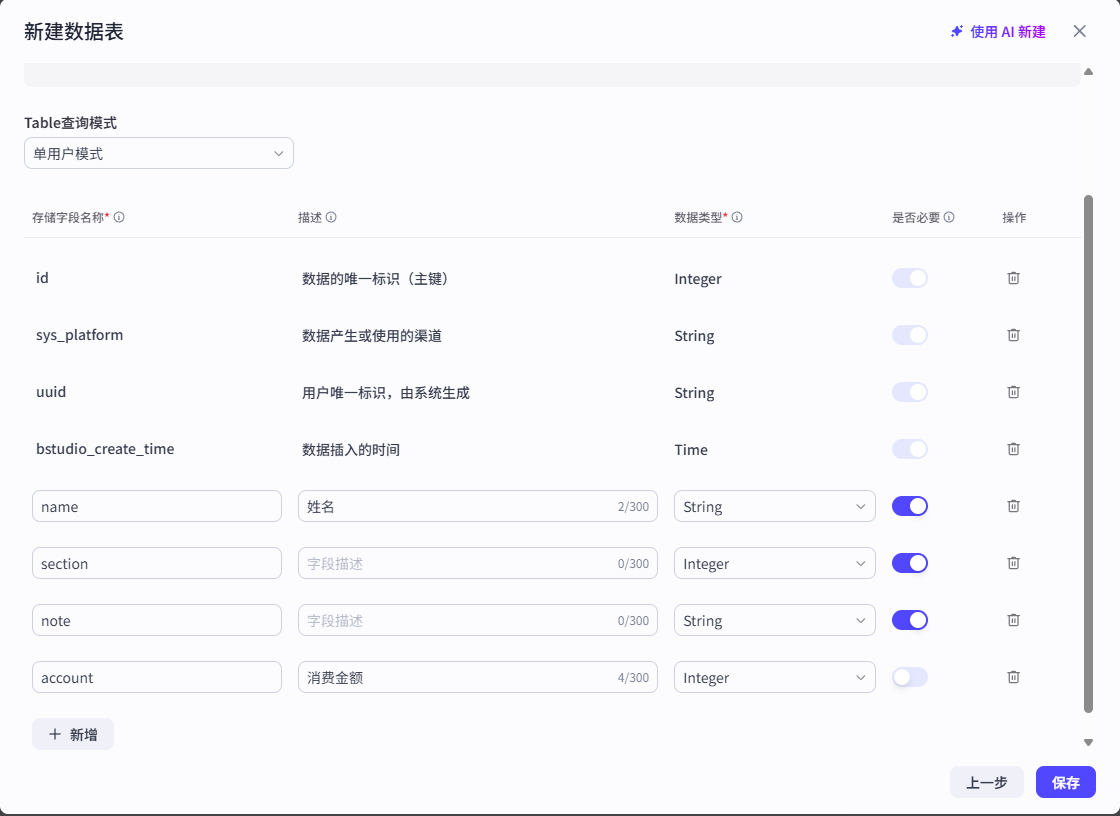Toggle required switch for id row
The width and height of the screenshot is (1120, 816).
tap(909, 278)
